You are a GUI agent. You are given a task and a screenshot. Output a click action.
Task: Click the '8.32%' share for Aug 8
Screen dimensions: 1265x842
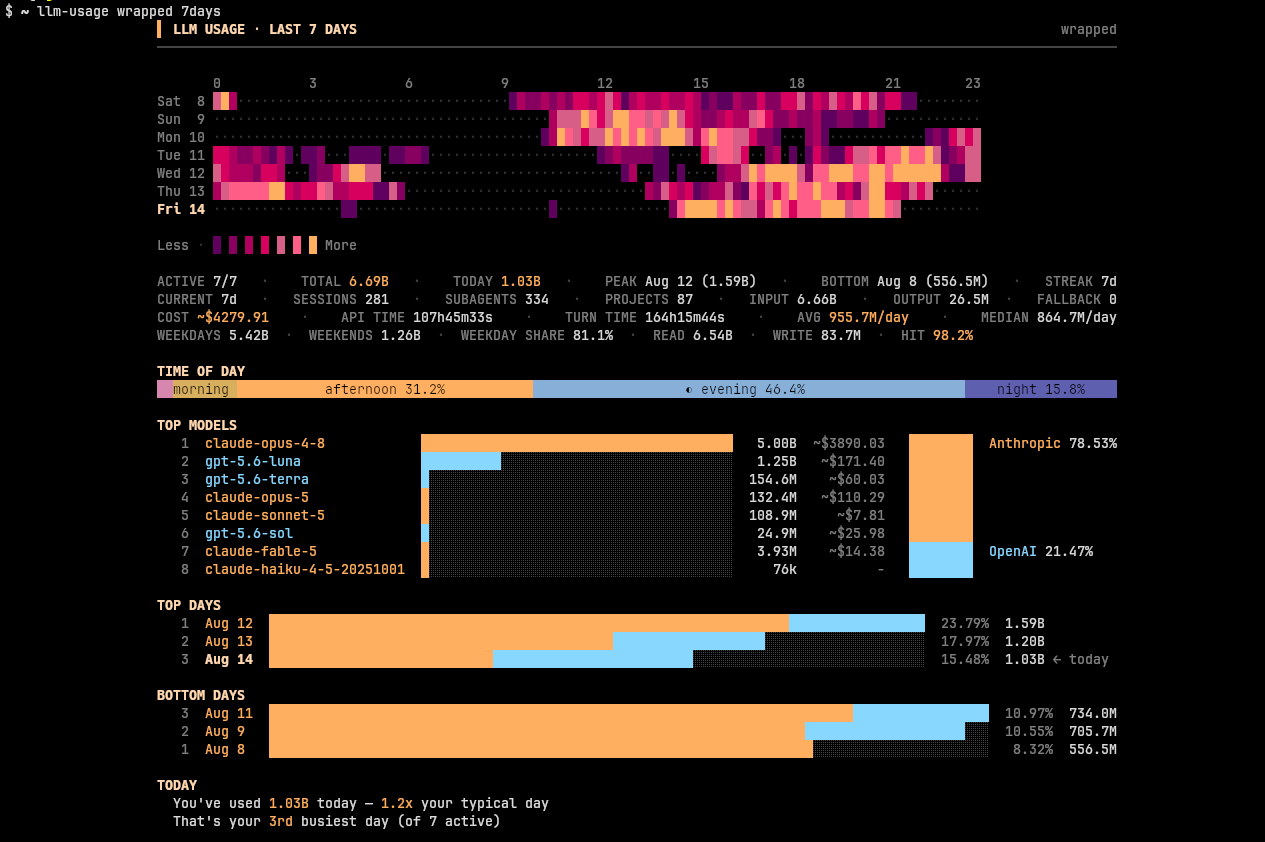point(1033,749)
